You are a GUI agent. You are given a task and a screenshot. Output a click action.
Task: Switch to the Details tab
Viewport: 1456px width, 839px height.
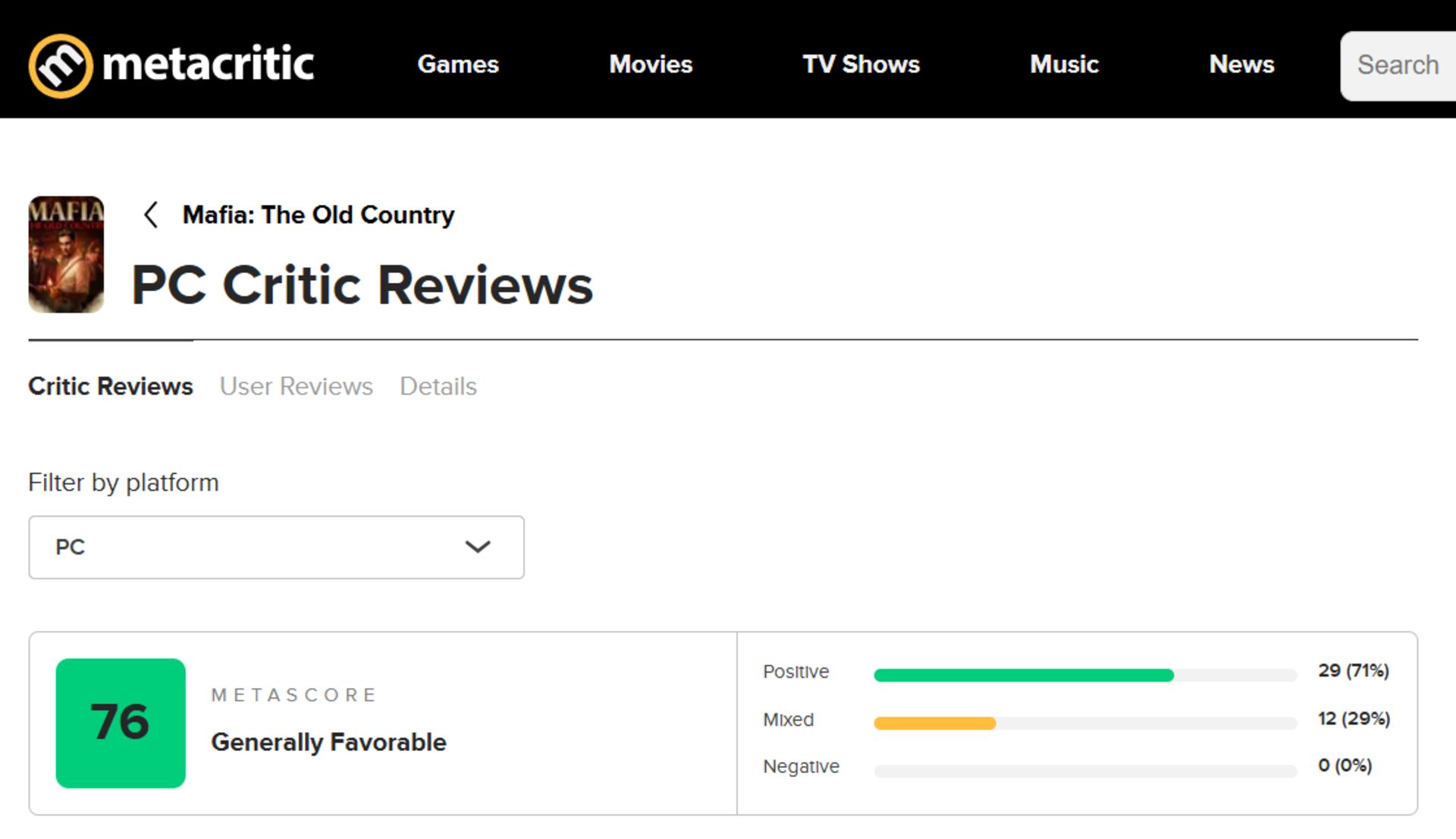[x=438, y=386]
